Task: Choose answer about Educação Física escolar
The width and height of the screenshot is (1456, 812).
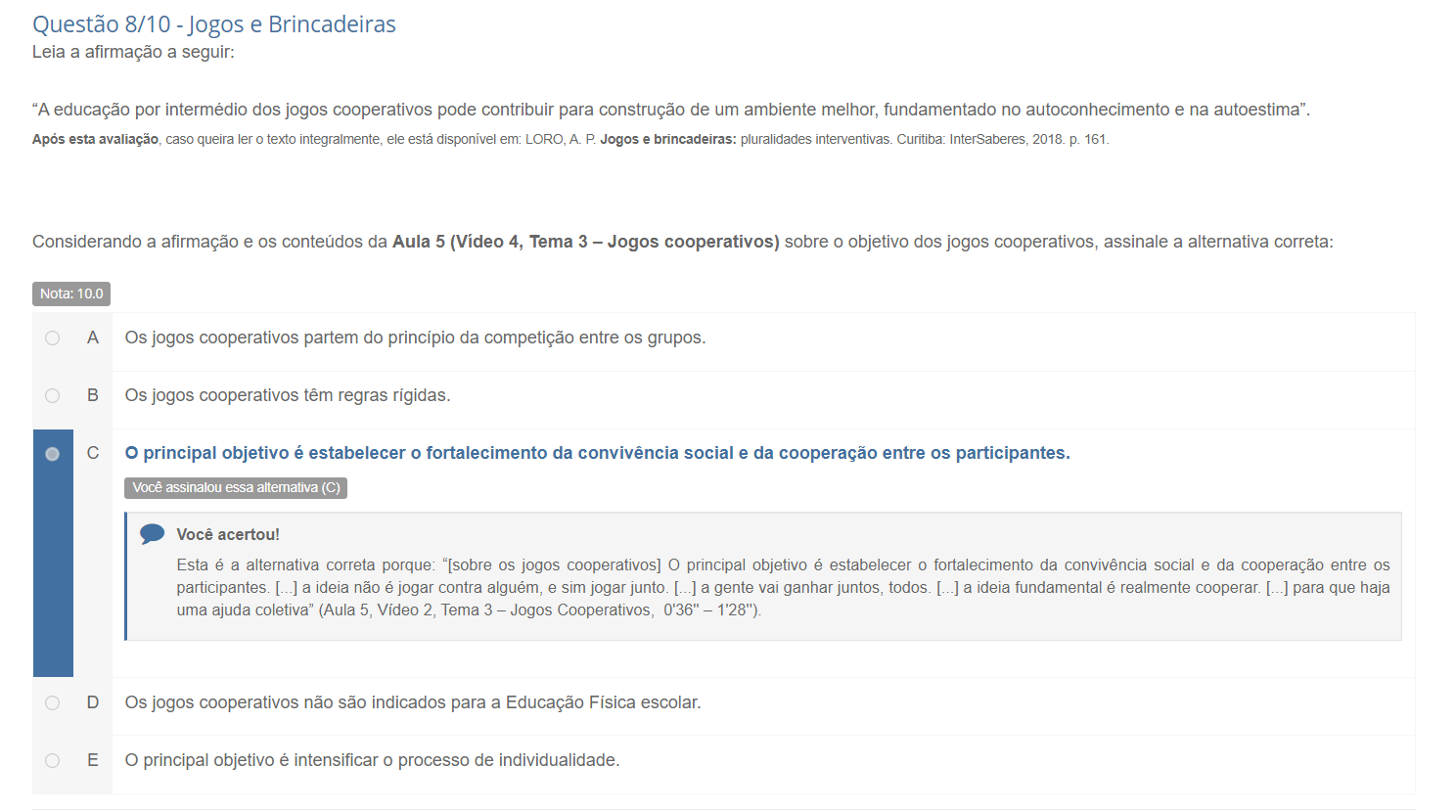Action: (x=413, y=703)
